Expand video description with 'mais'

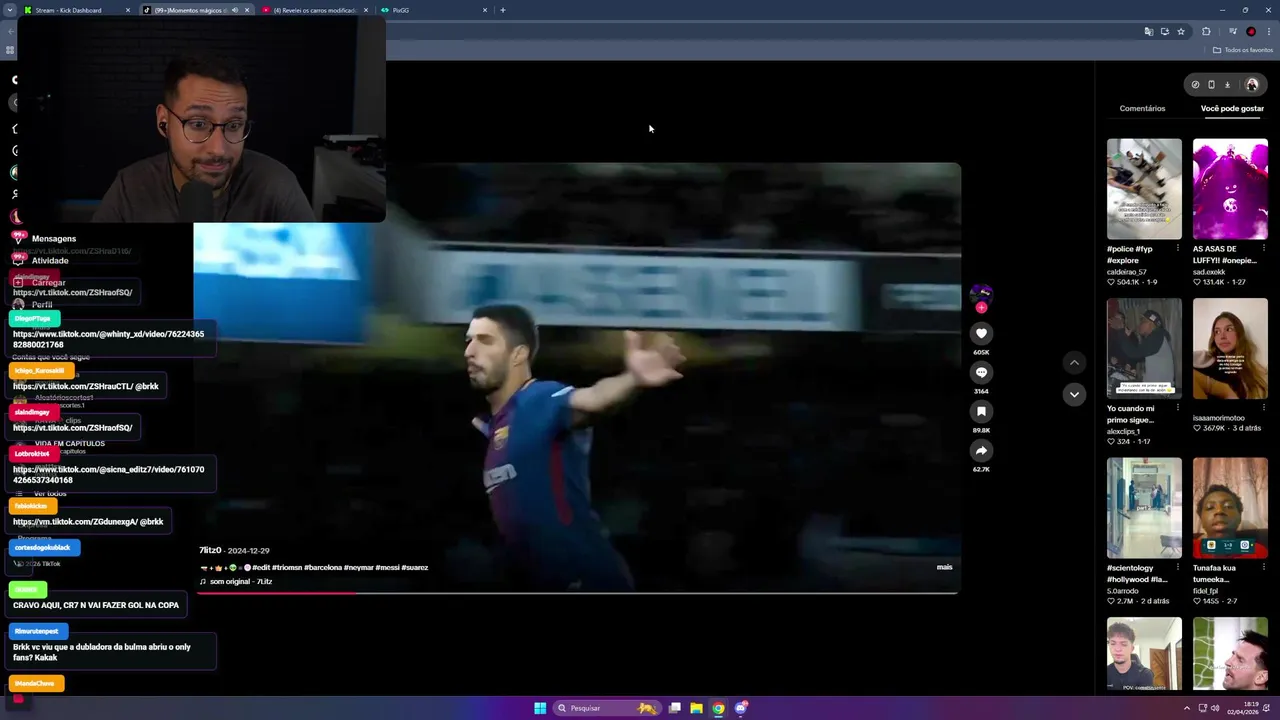[x=944, y=567]
